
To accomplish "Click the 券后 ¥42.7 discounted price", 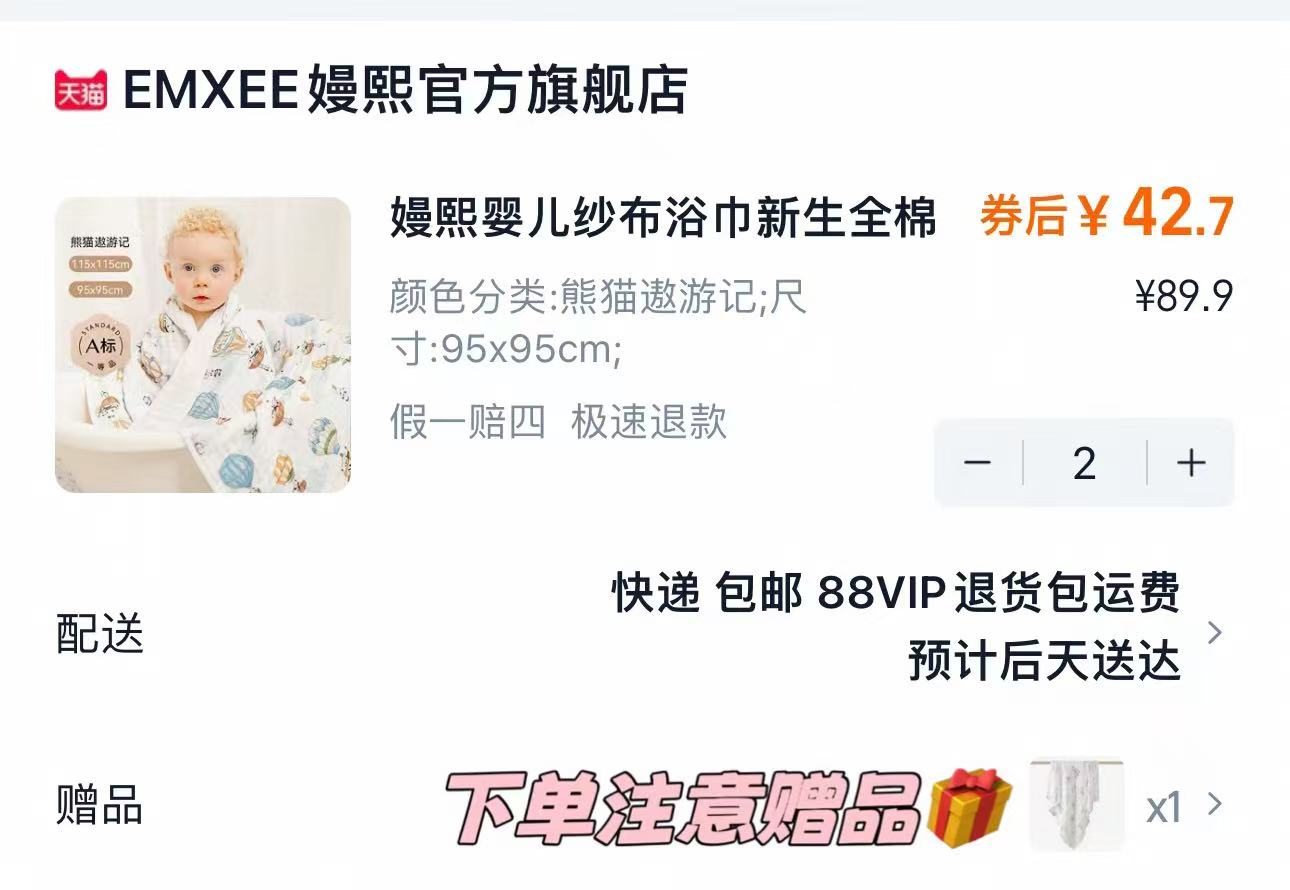I will point(1107,215).
